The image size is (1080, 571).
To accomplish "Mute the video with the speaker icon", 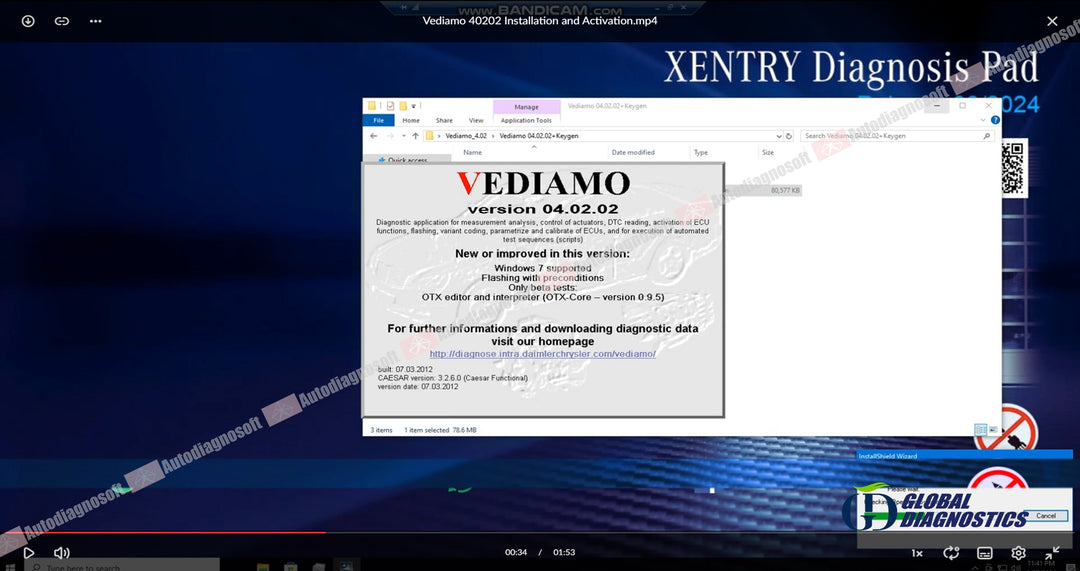I will 62,552.
